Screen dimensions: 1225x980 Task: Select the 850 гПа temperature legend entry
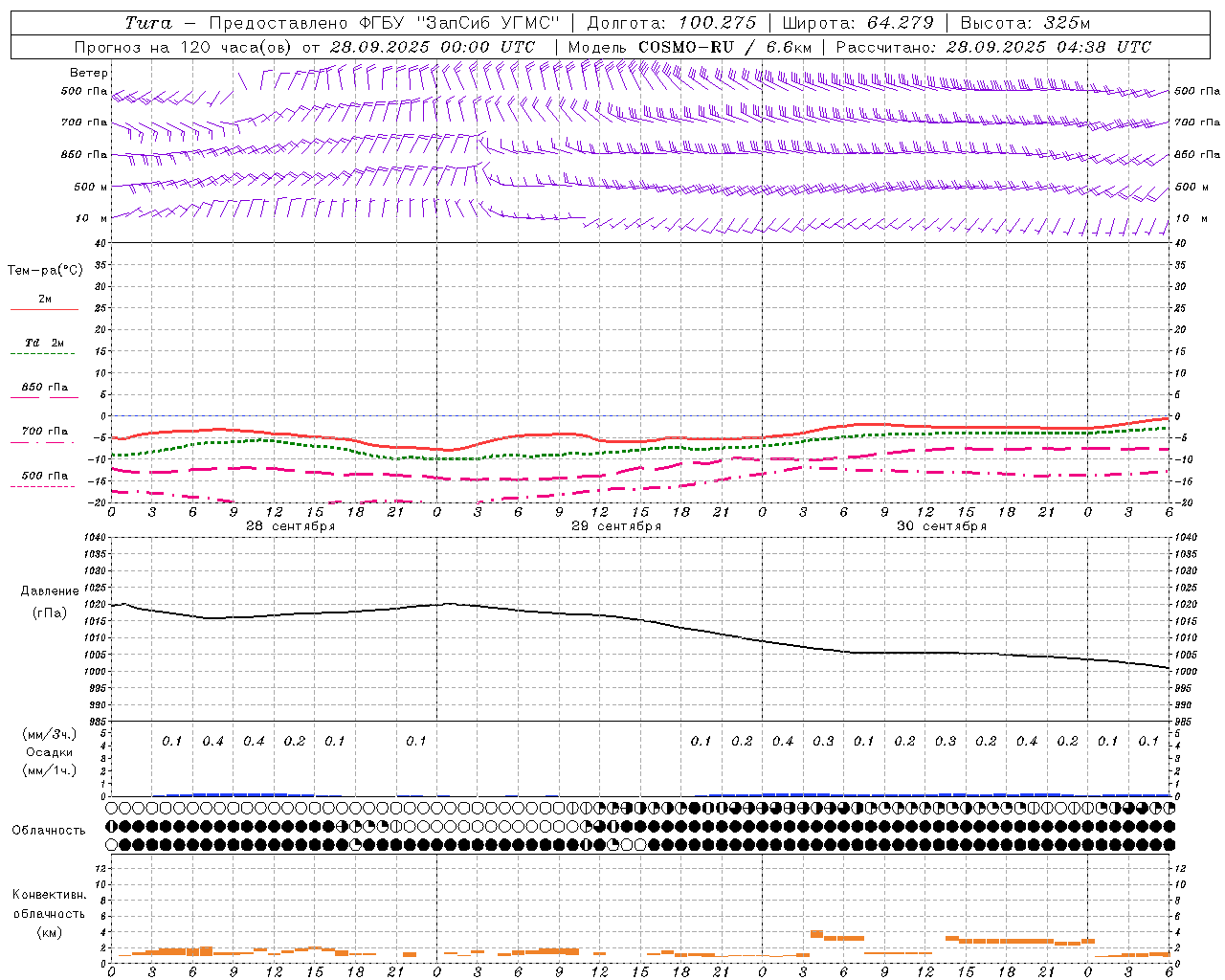(x=44, y=391)
